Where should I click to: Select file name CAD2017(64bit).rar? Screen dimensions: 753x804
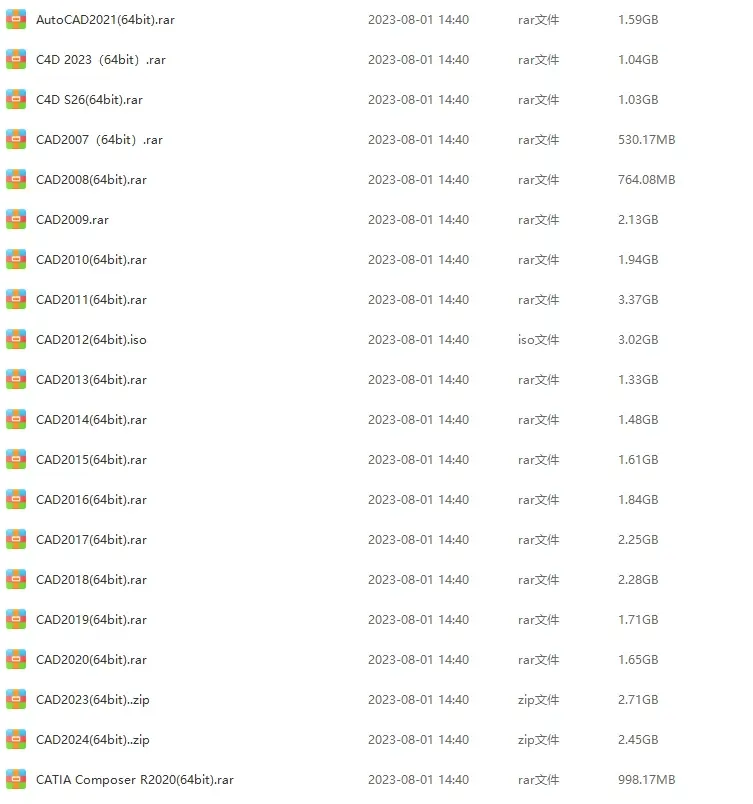tap(91, 539)
